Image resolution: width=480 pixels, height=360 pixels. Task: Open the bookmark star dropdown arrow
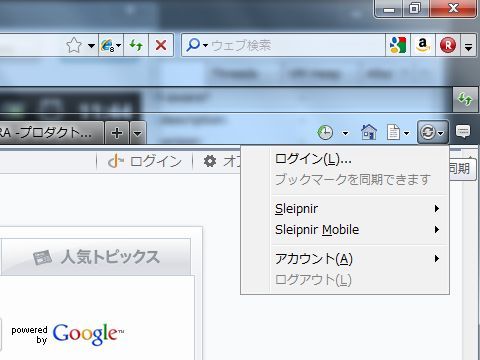(x=91, y=46)
